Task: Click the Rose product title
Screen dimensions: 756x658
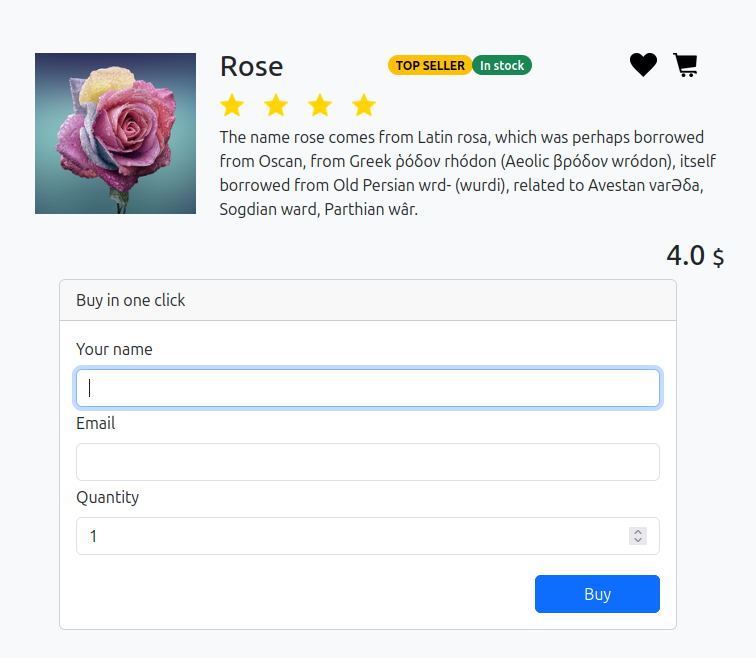Action: point(251,67)
